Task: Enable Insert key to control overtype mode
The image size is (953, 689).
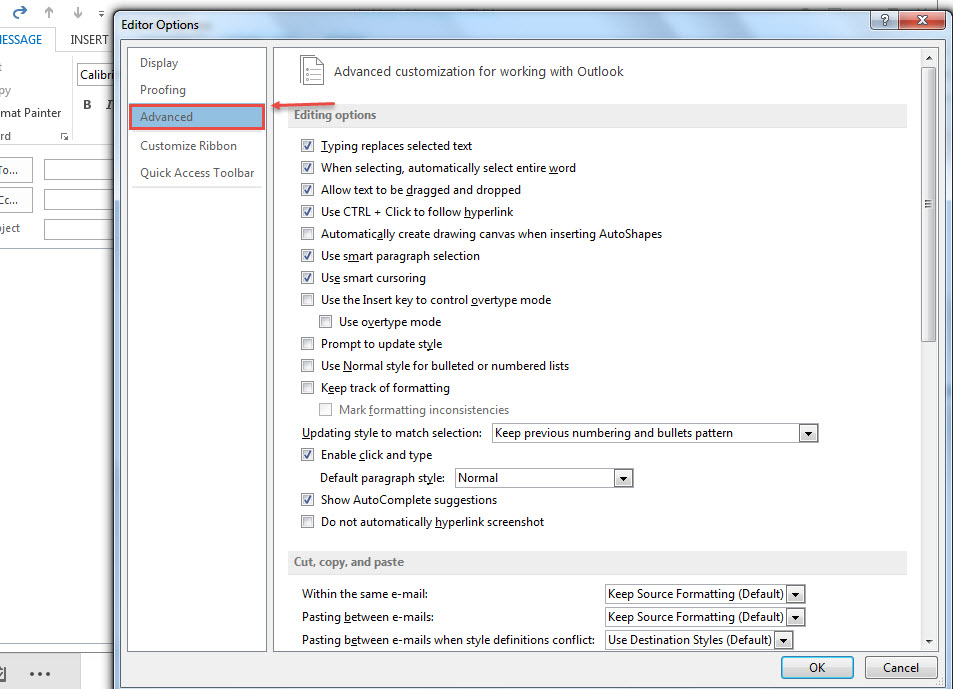Action: tap(308, 300)
